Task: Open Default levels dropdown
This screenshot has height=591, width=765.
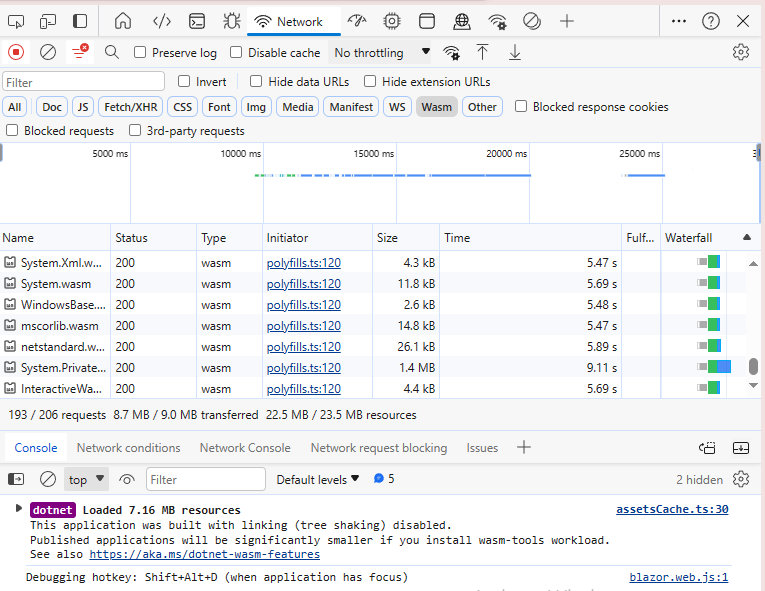Action: click(x=318, y=480)
